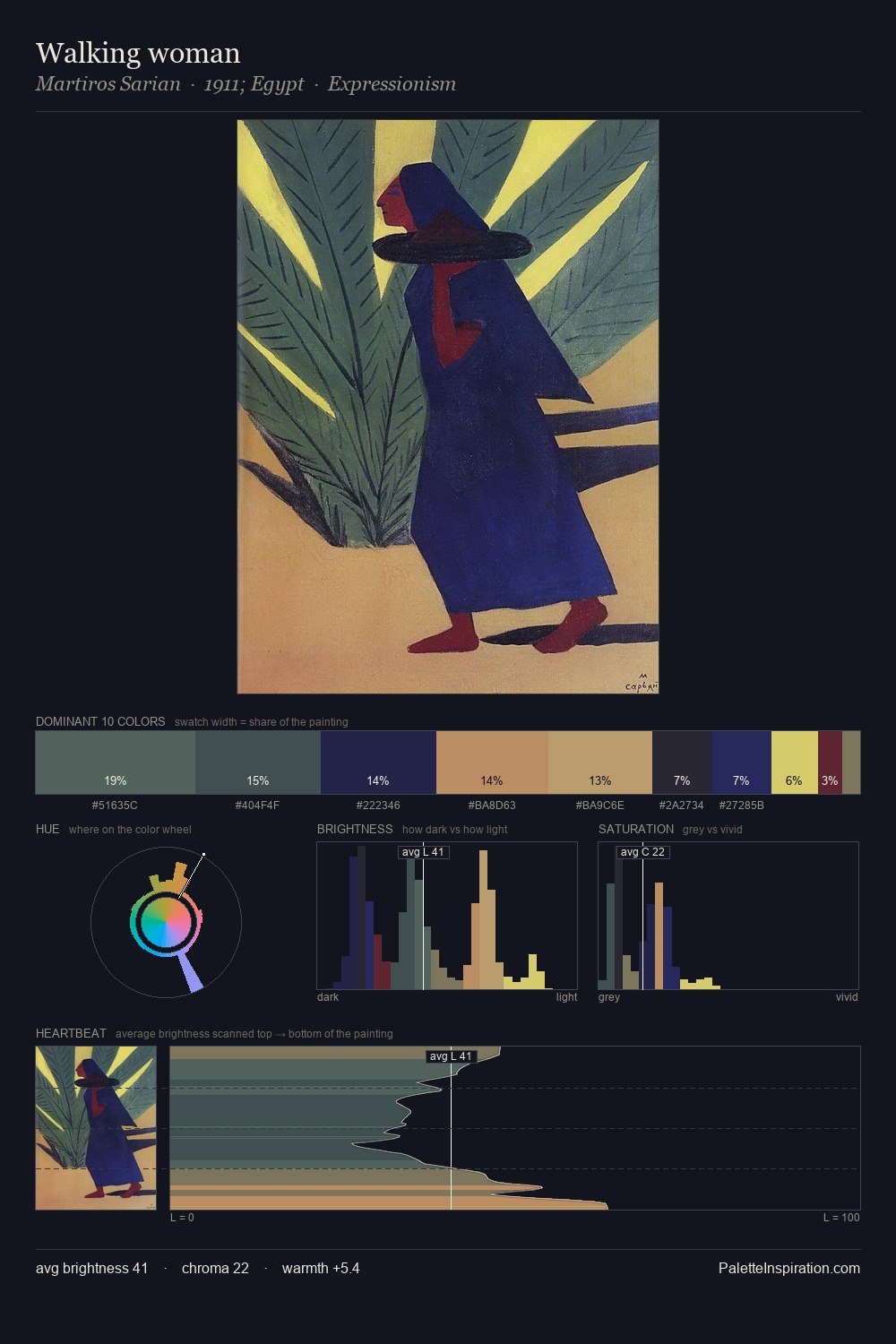The width and height of the screenshot is (896, 1344).
Task: Pick the 13% swatch #BA9C6E
Action: [x=600, y=762]
